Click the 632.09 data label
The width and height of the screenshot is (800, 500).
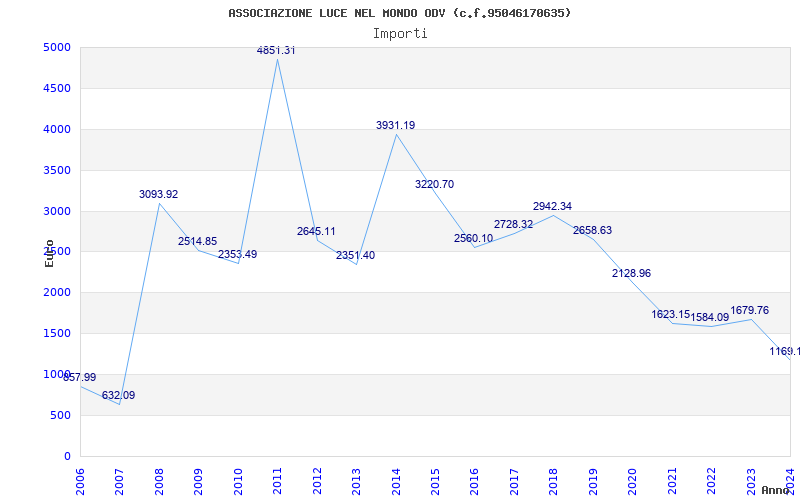point(118,395)
